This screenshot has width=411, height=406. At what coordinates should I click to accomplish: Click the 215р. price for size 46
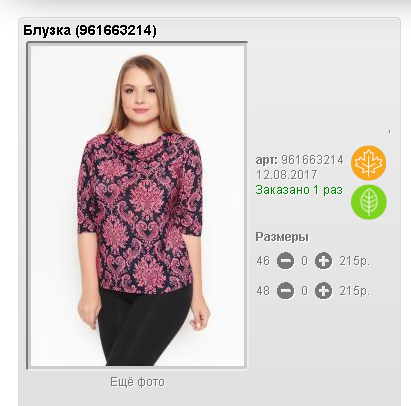(x=355, y=261)
